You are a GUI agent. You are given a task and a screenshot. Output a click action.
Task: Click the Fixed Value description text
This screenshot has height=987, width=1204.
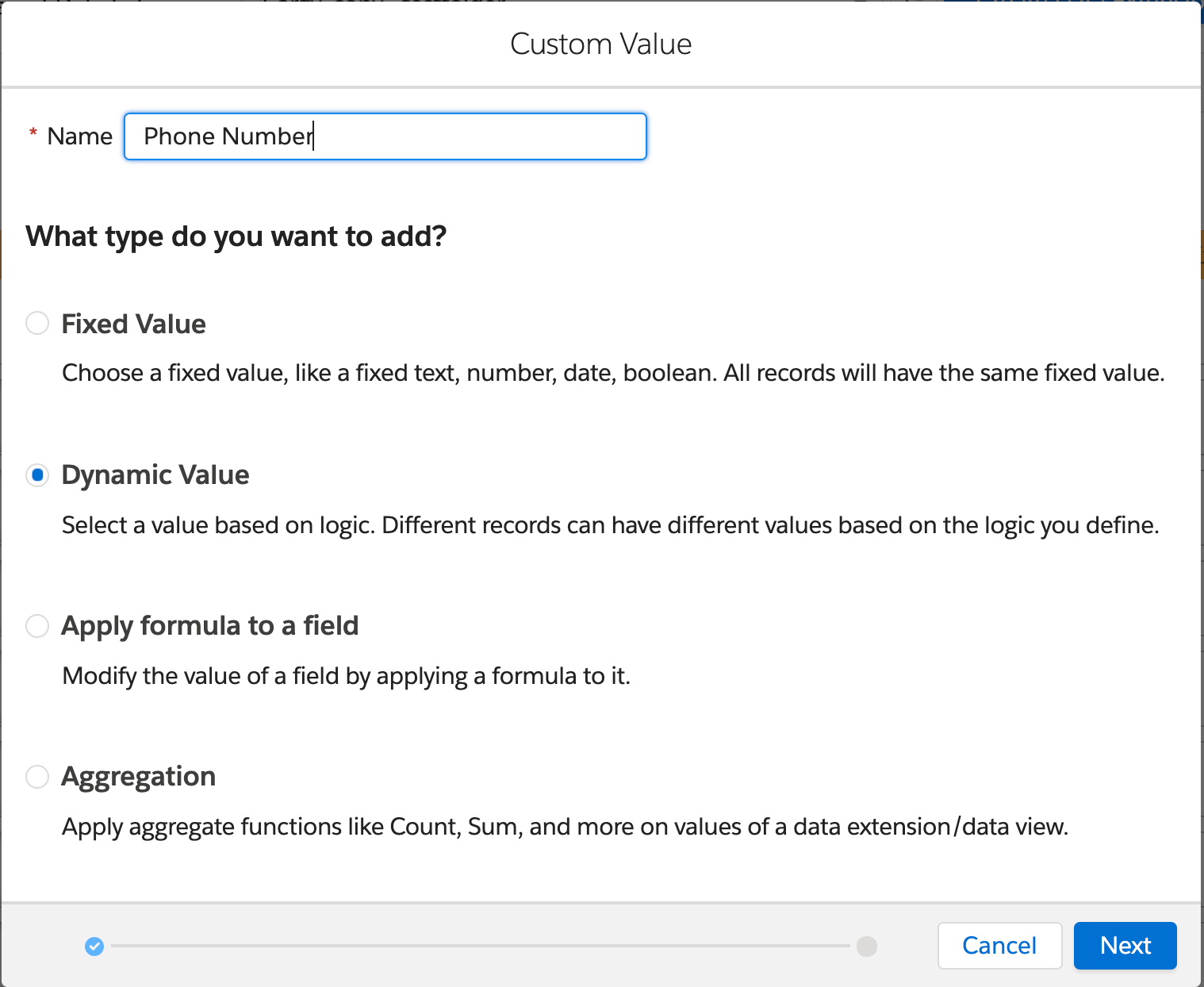point(612,373)
